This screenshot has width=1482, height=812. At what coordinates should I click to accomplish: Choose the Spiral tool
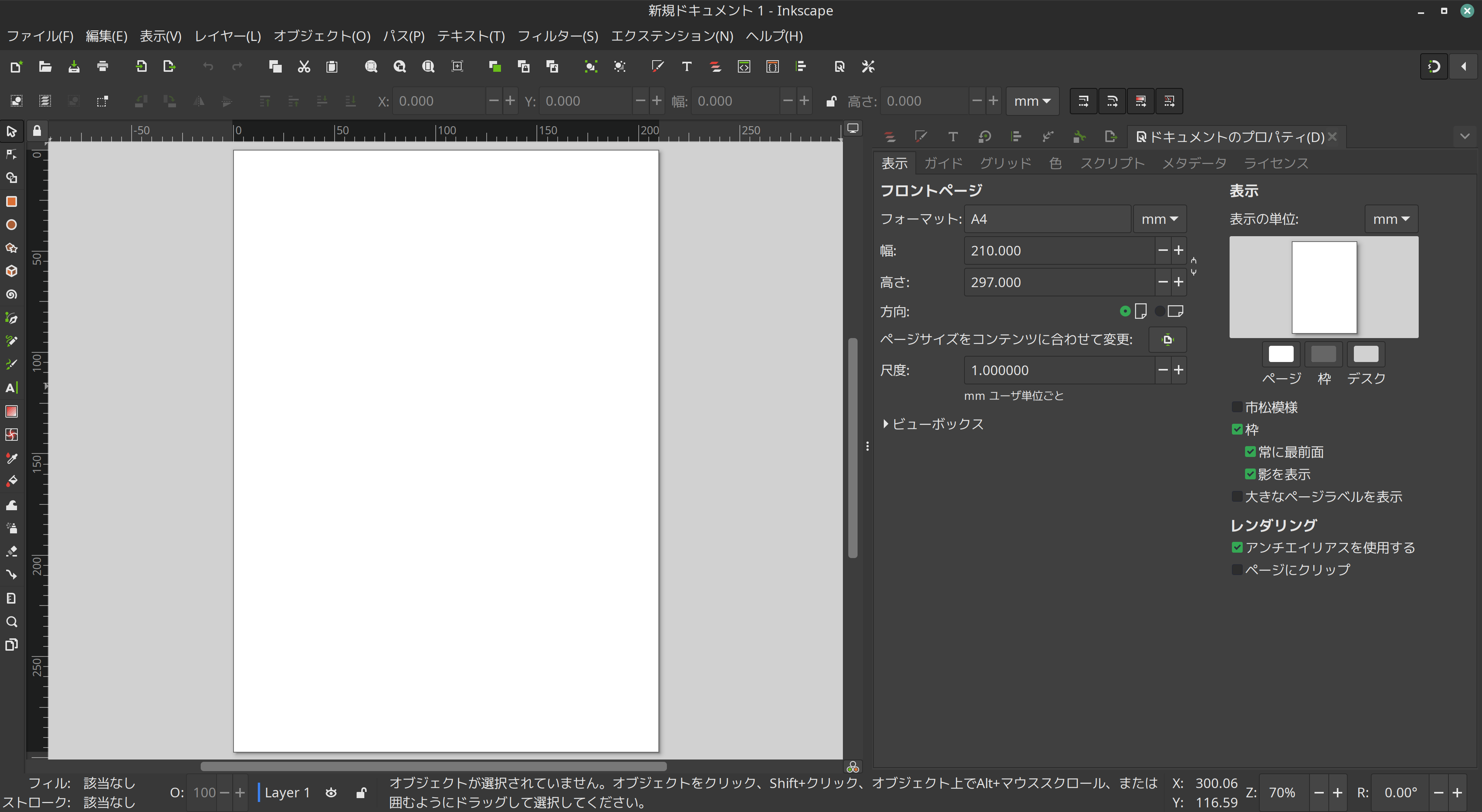[12, 294]
